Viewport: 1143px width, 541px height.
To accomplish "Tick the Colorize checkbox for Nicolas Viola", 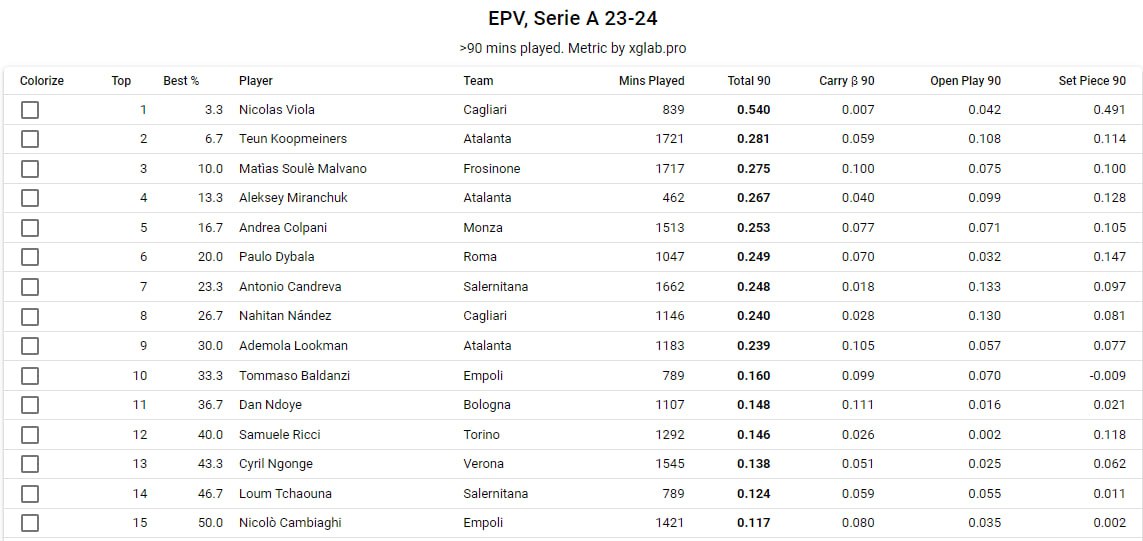I will click(x=30, y=110).
